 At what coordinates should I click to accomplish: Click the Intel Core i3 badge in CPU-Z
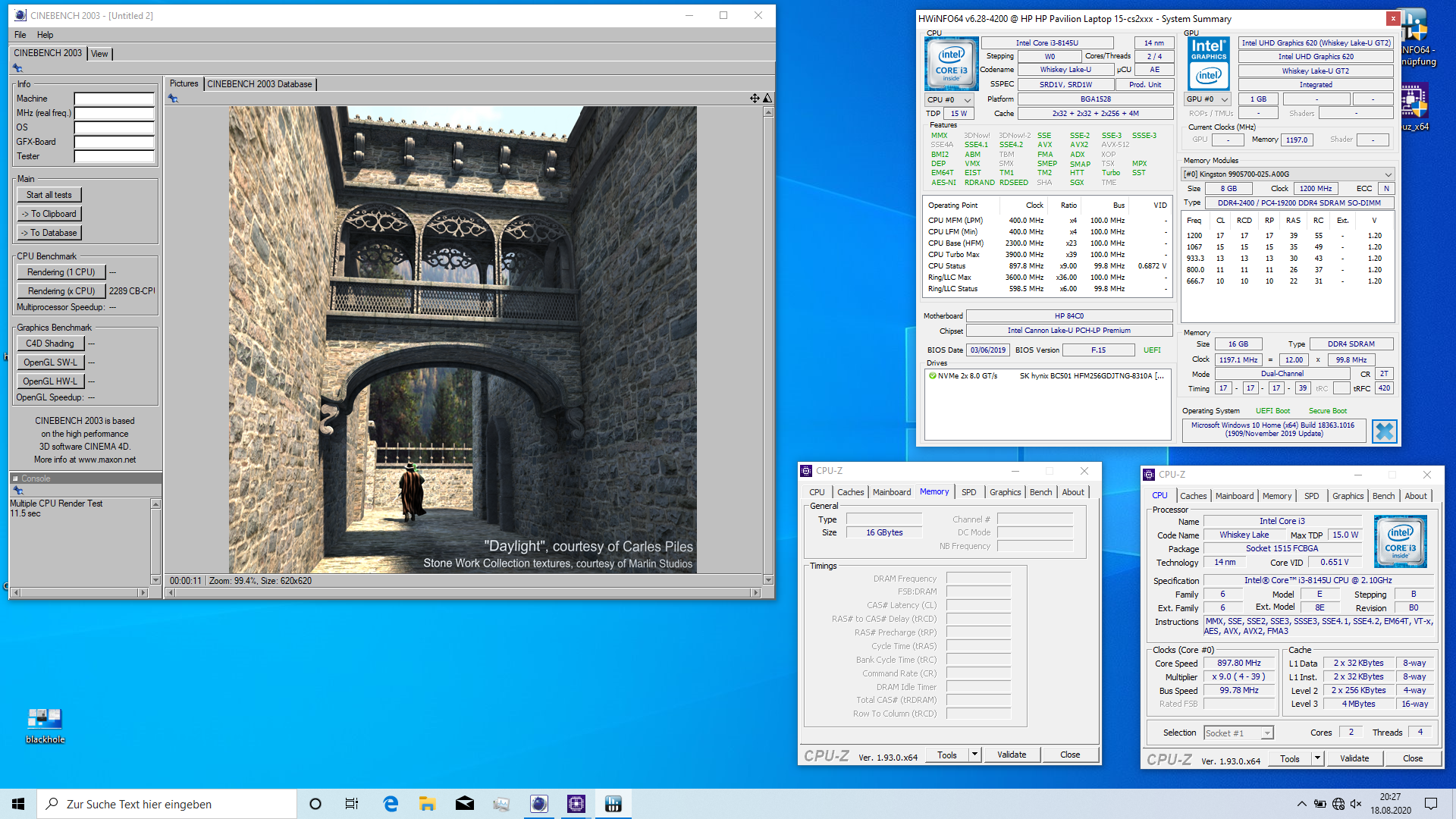pyautogui.click(x=1401, y=541)
